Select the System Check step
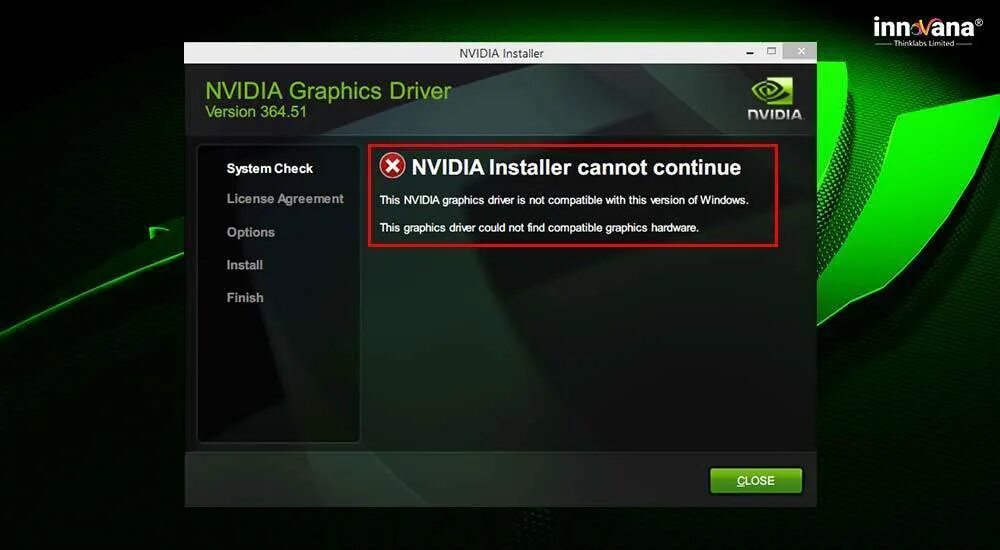 coord(270,168)
